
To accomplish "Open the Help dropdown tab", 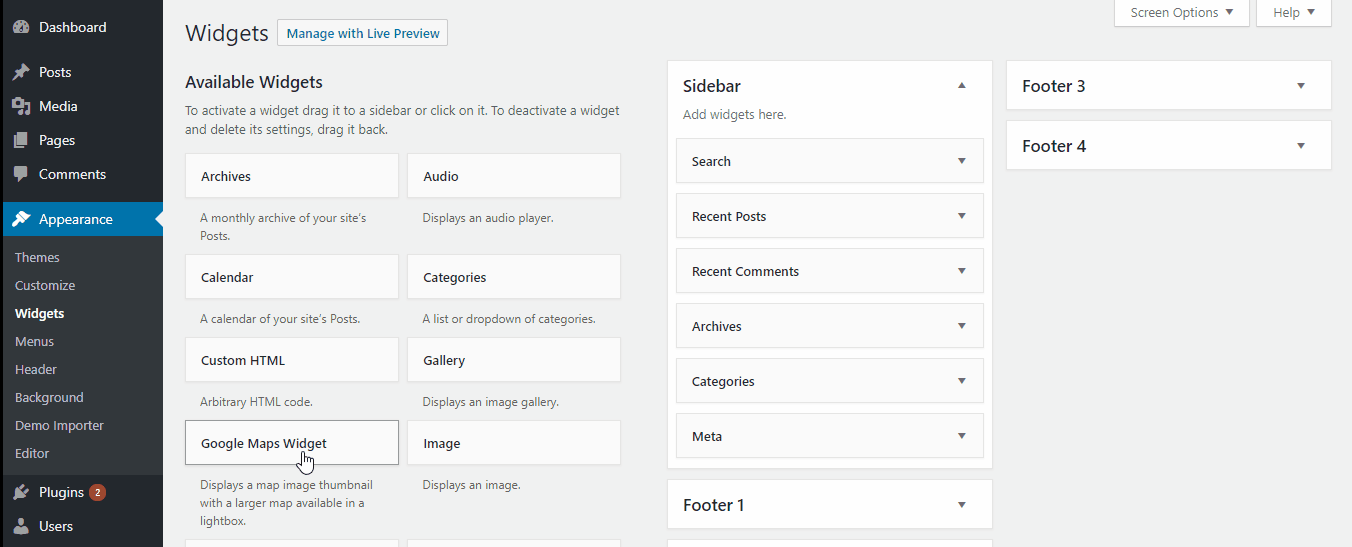I will 1294,13.
